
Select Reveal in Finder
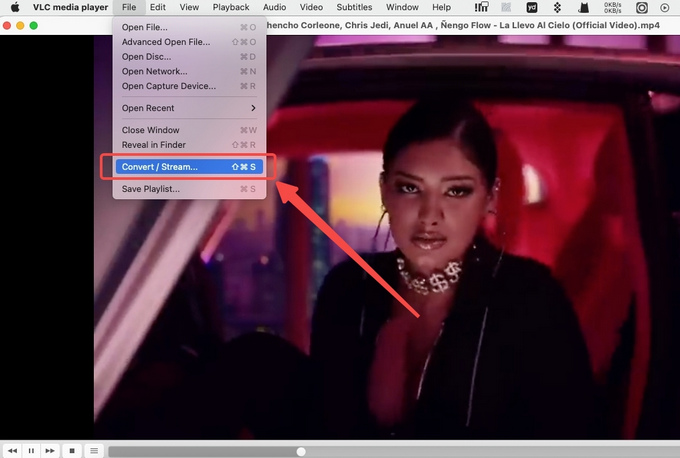pos(189,145)
